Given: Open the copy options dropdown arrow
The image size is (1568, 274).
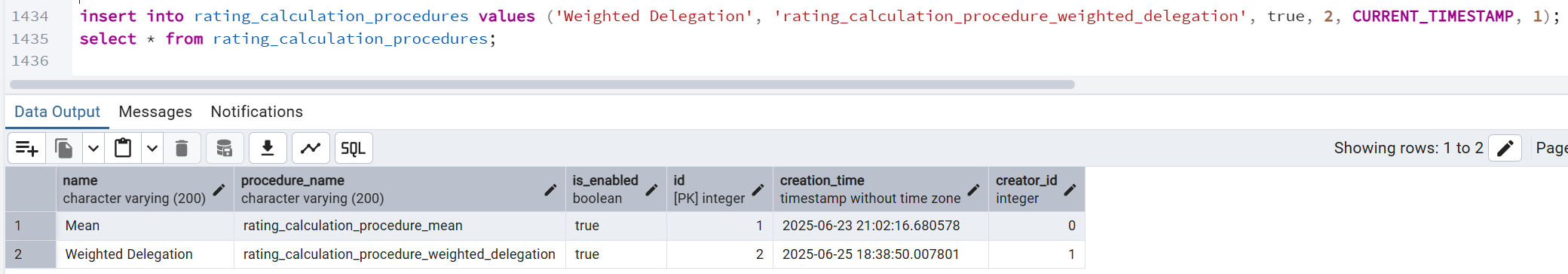Looking at the screenshot, I should tap(93, 148).
